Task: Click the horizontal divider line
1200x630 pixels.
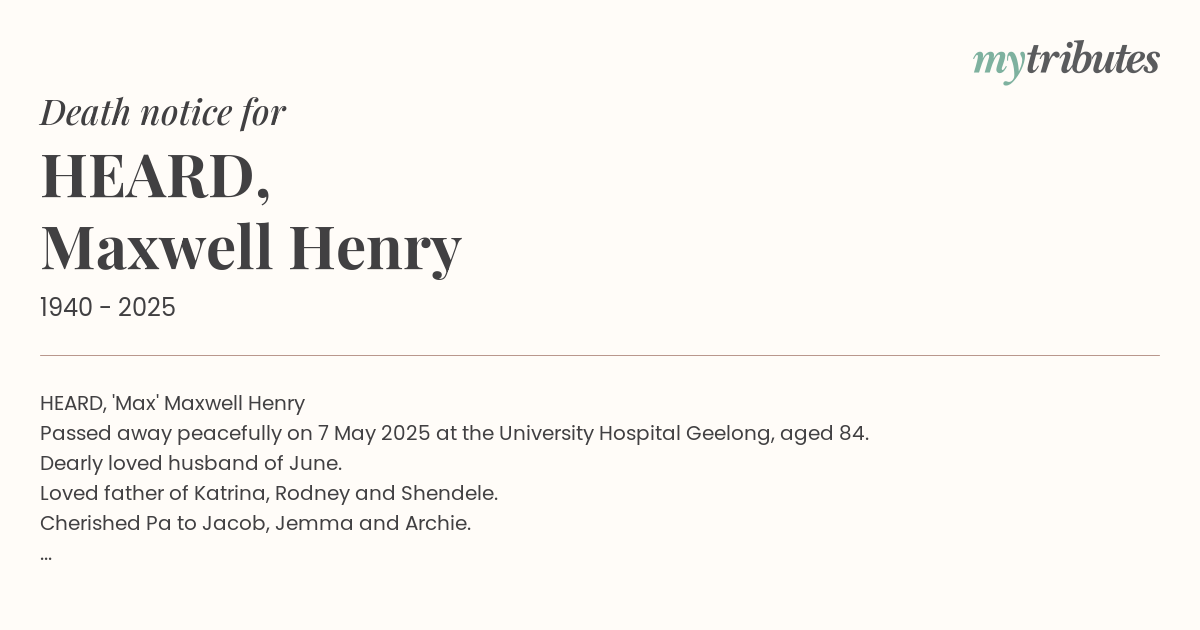Action: [600, 355]
